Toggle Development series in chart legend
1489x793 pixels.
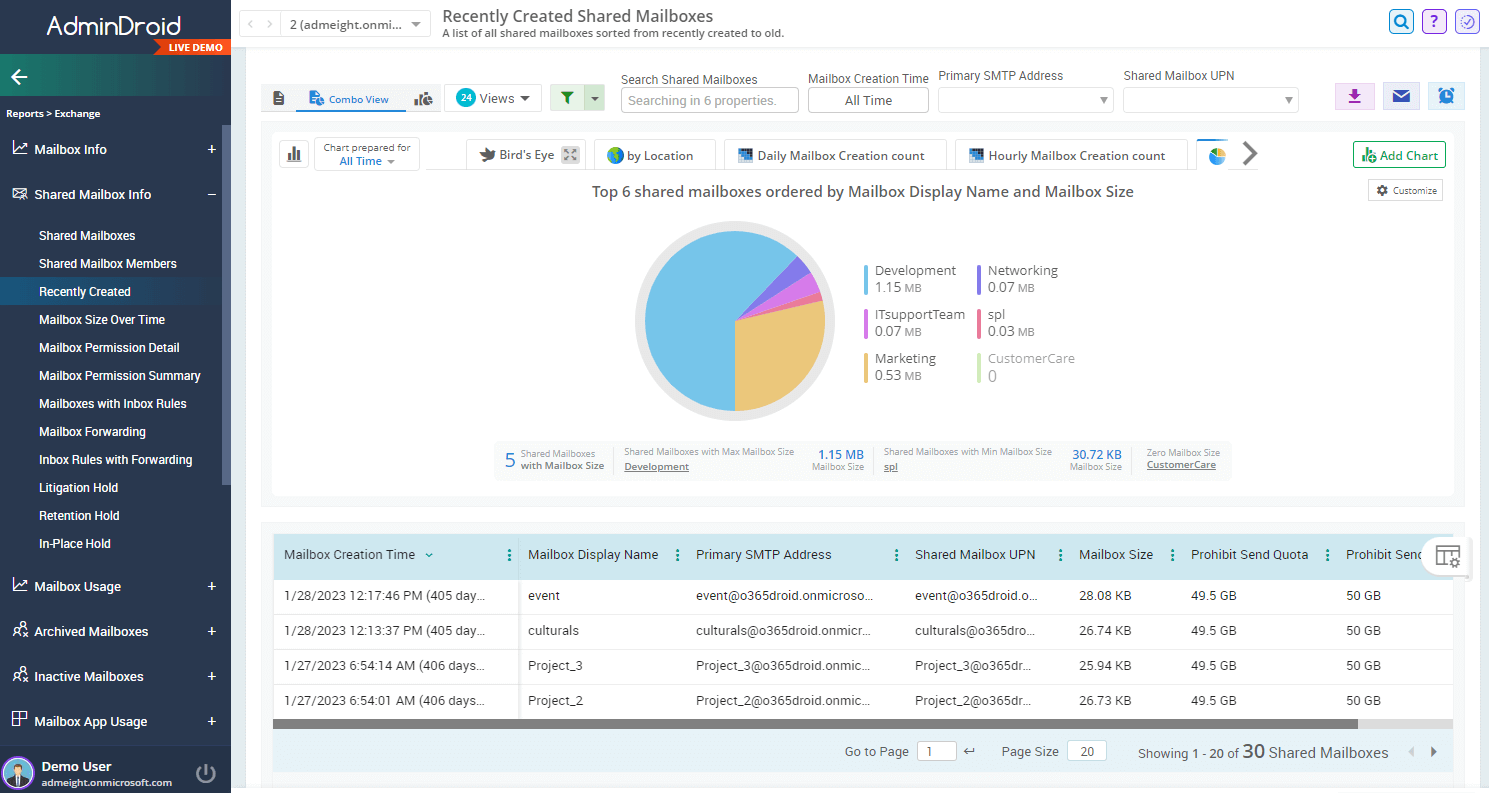click(x=914, y=270)
